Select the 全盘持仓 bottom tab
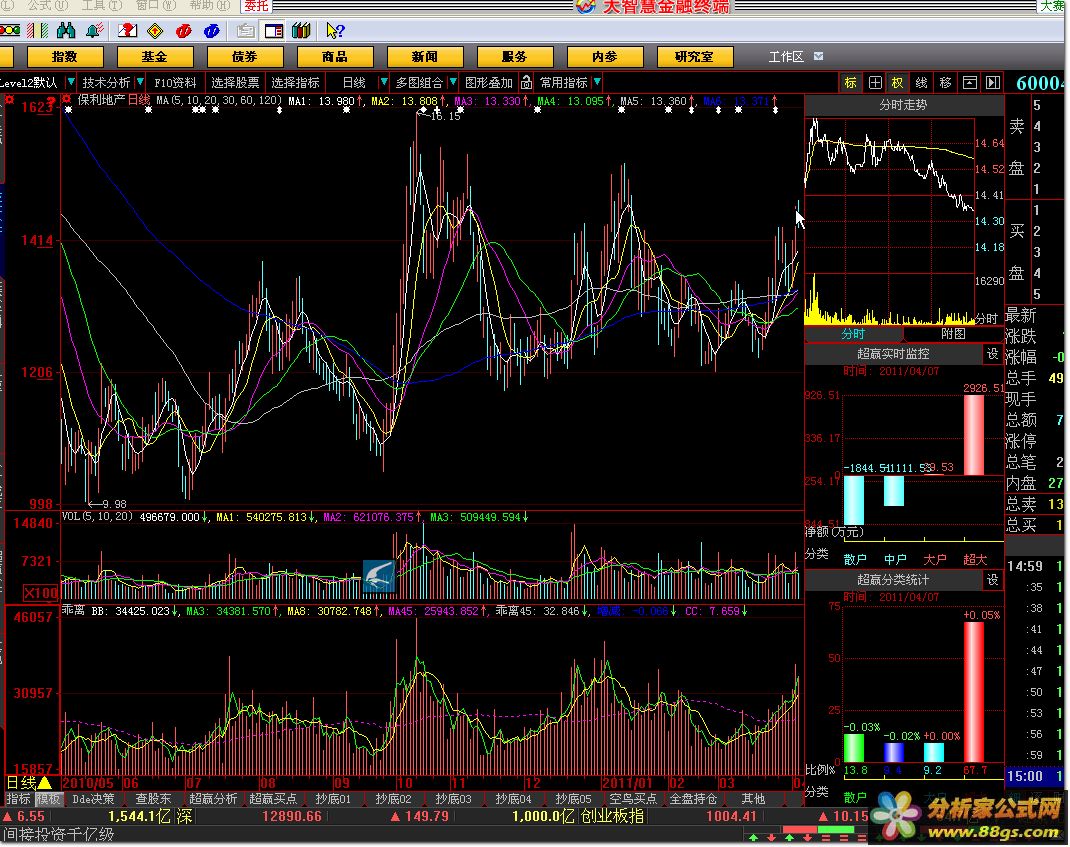This screenshot has height=847, width=1070. click(x=693, y=799)
